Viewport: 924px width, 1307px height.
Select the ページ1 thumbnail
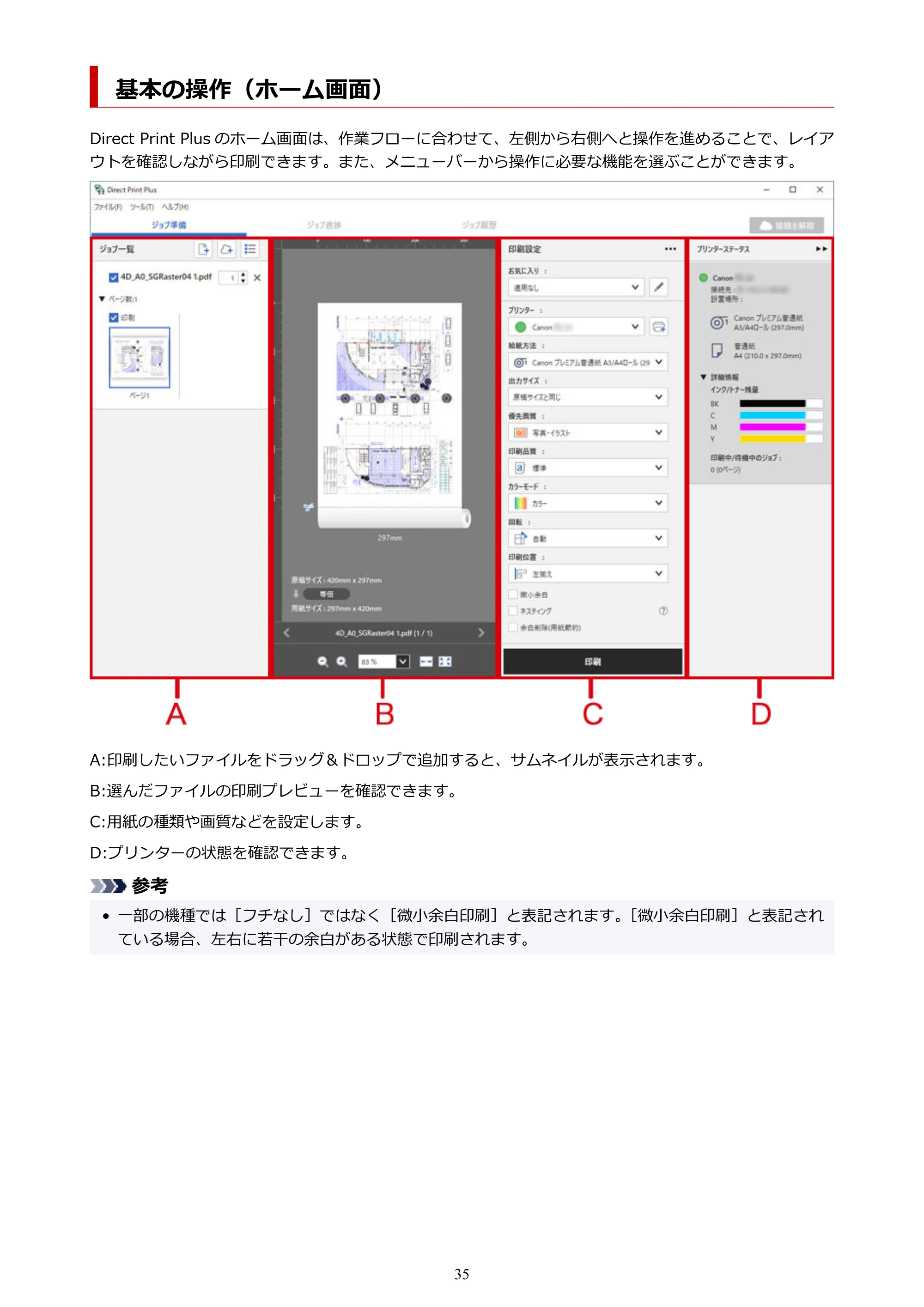(140, 358)
